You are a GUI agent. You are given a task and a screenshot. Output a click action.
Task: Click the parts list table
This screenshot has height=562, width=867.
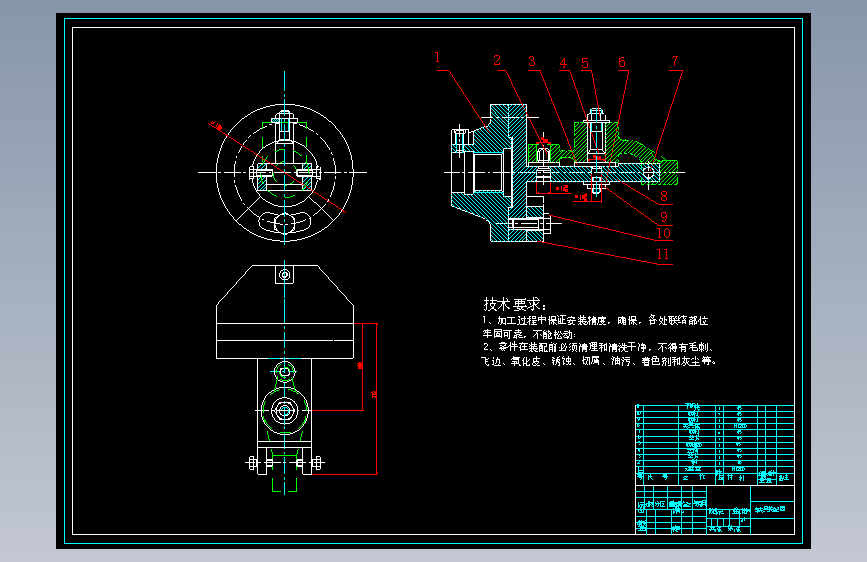point(714,445)
